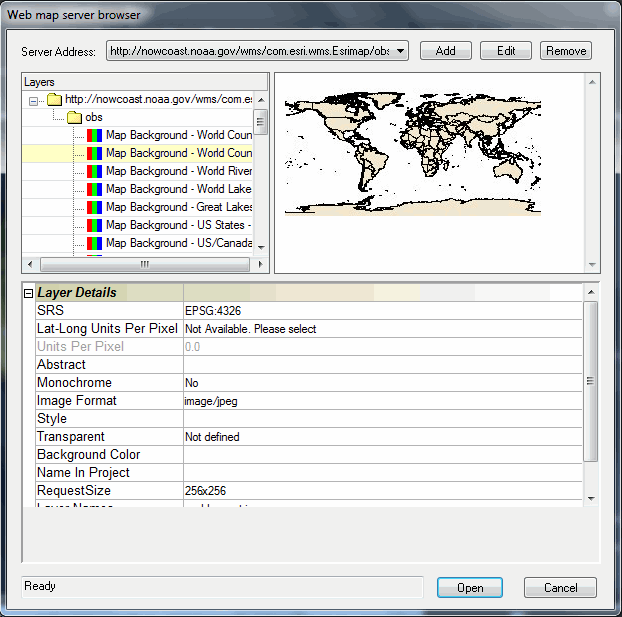
Task: Click the layers list scroll-left arrow
Action: (x=30, y=264)
